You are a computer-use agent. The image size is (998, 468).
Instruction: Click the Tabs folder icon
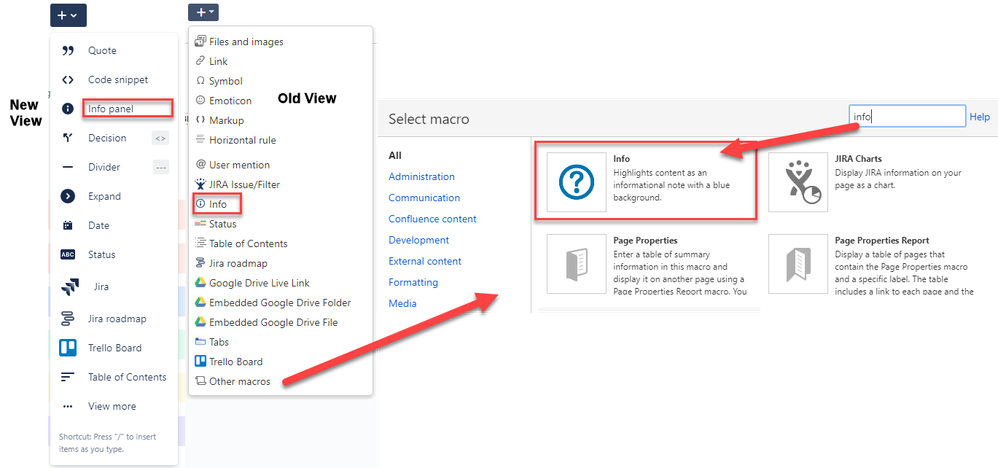tap(200, 342)
